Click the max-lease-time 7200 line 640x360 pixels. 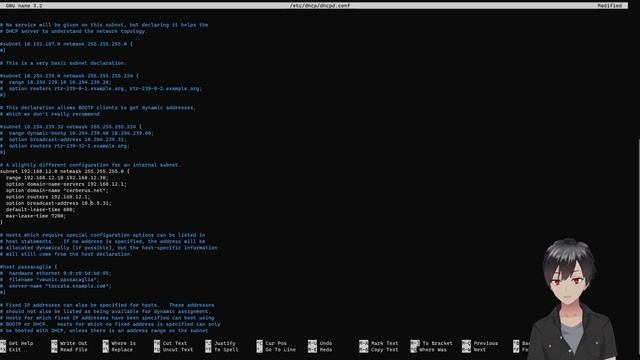[x=36, y=216]
